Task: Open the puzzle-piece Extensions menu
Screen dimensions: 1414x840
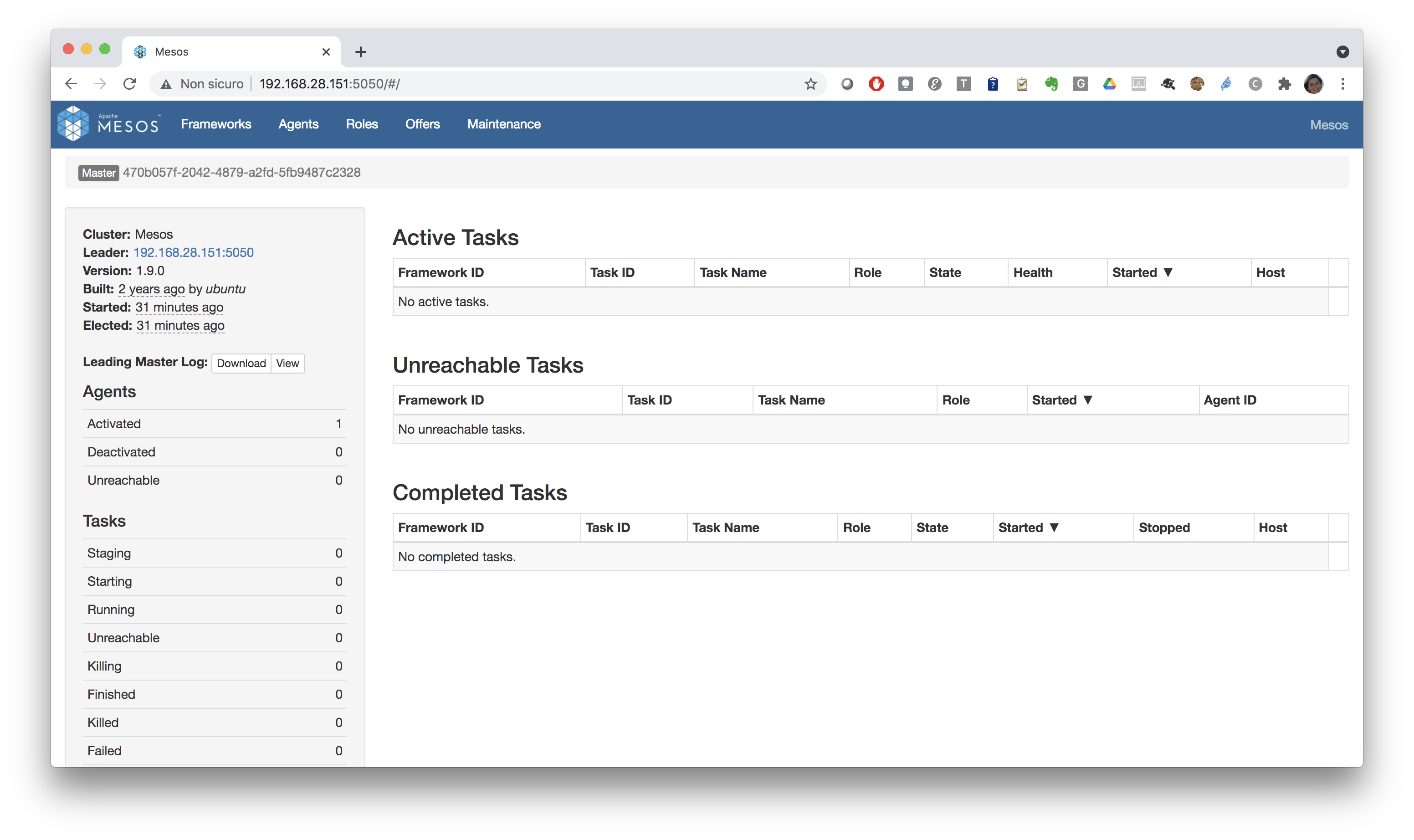Action: point(1284,84)
